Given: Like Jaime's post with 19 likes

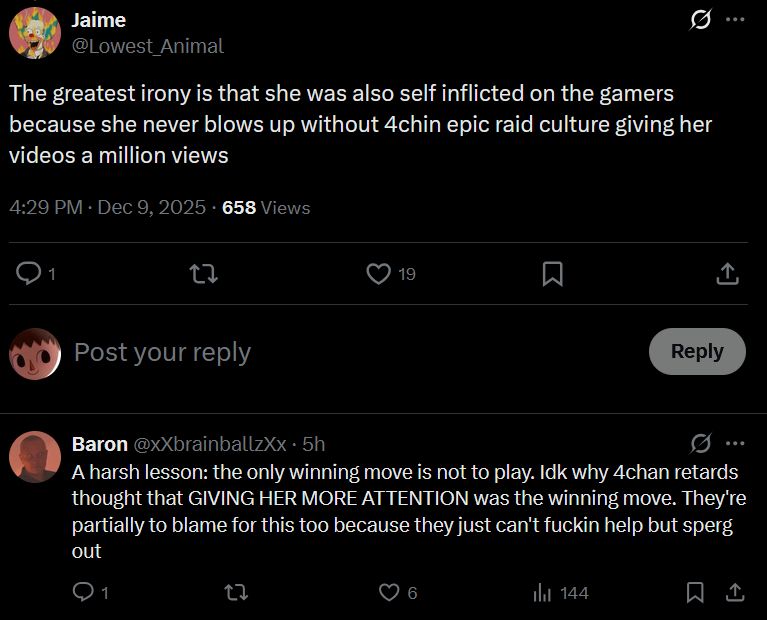Looking at the screenshot, I should pos(379,273).
